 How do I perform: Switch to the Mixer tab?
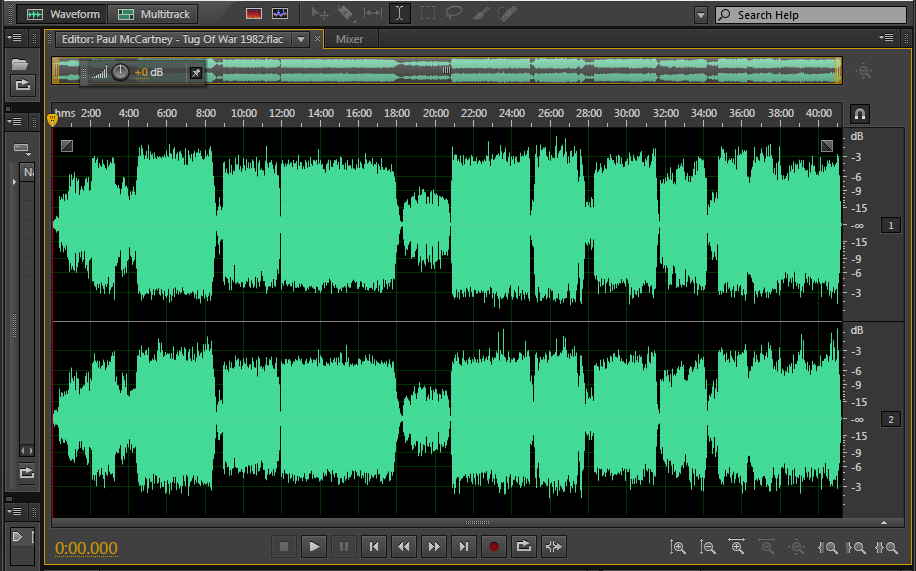pyautogui.click(x=349, y=39)
